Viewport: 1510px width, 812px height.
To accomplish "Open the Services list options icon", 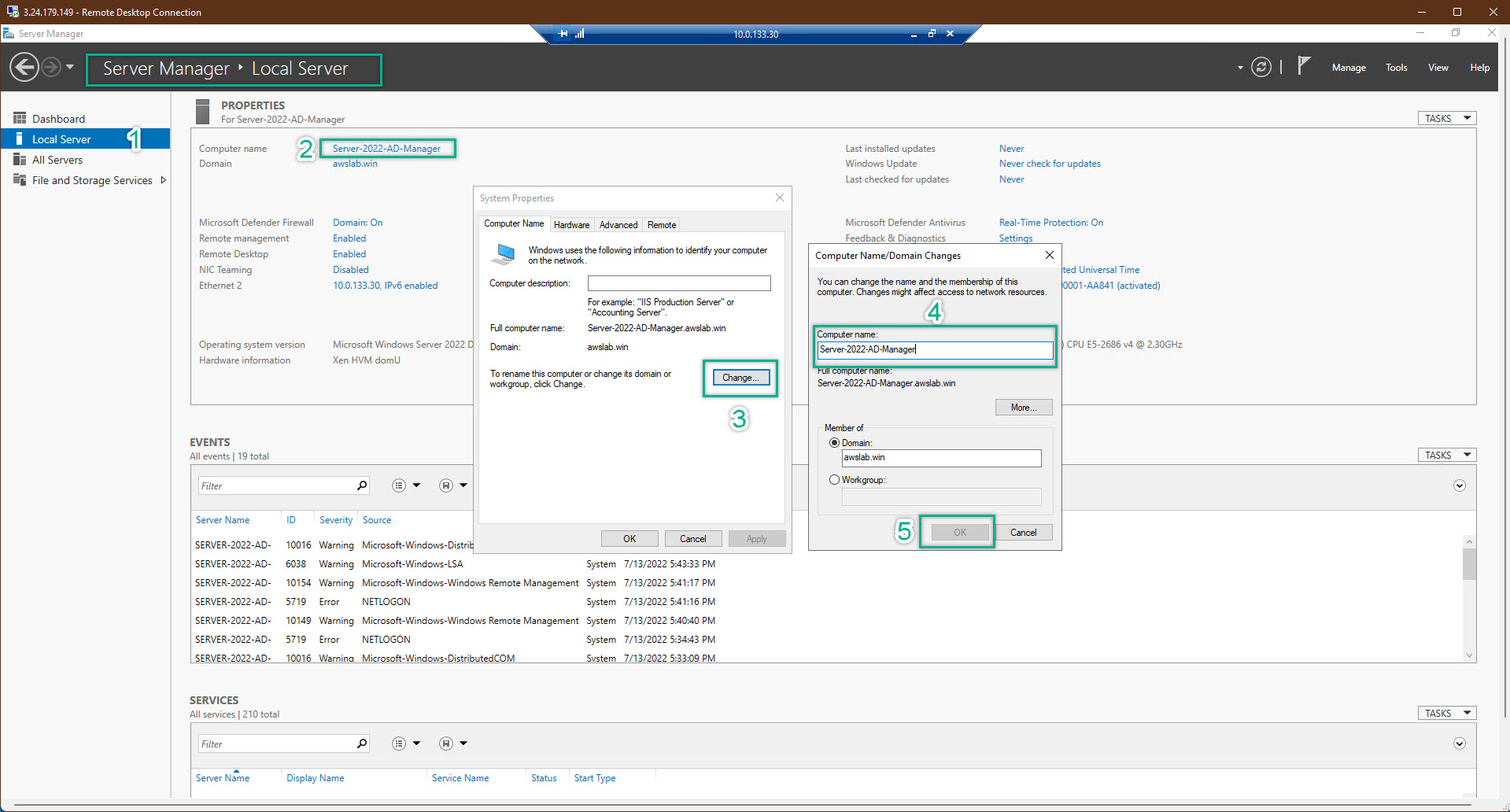I will pyautogui.click(x=399, y=744).
